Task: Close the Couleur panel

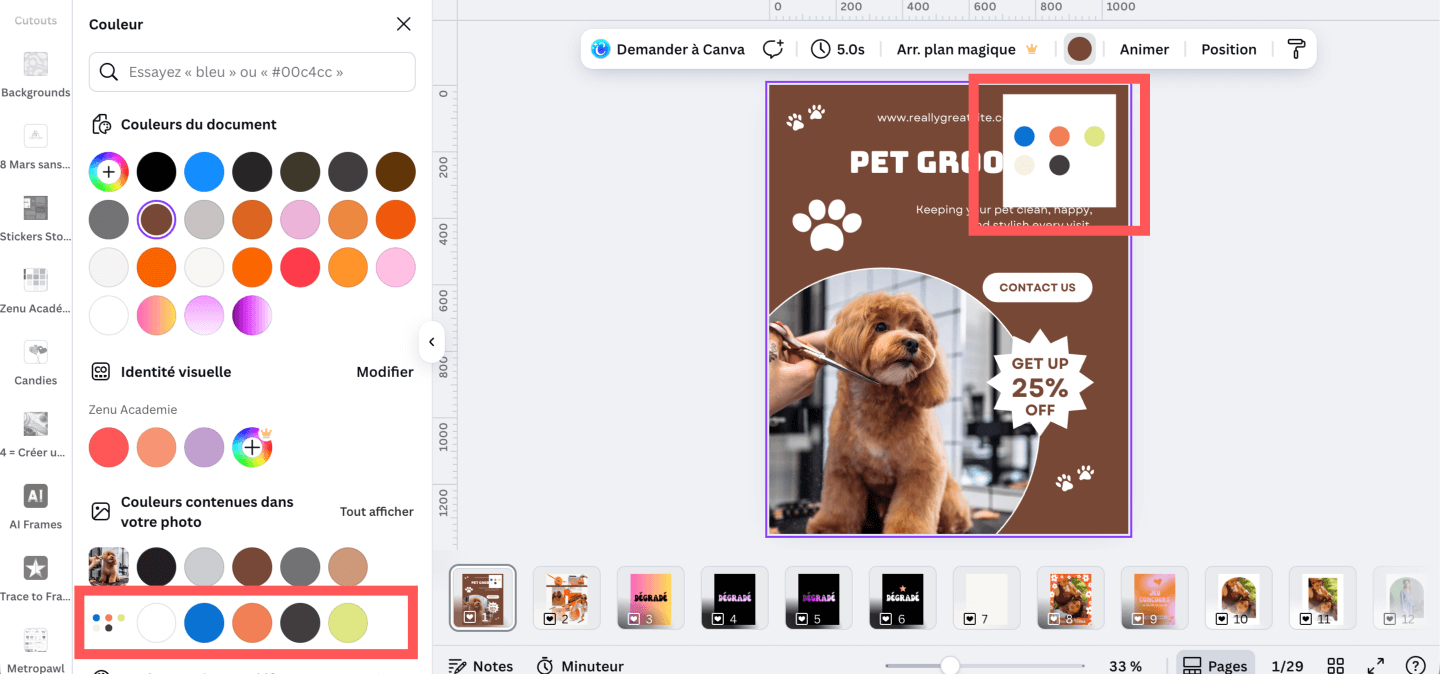Action: pos(403,24)
